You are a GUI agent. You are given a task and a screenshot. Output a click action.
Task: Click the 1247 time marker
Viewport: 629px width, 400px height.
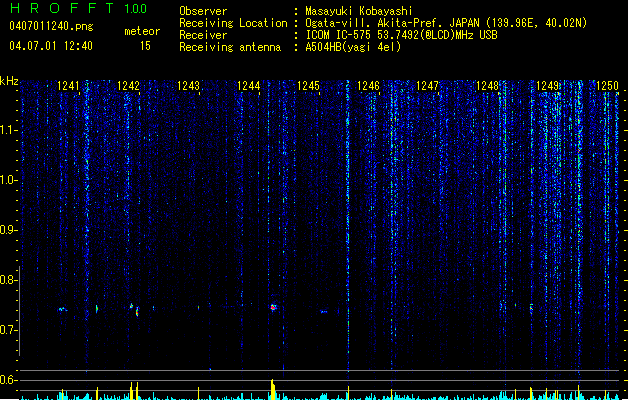point(428,86)
